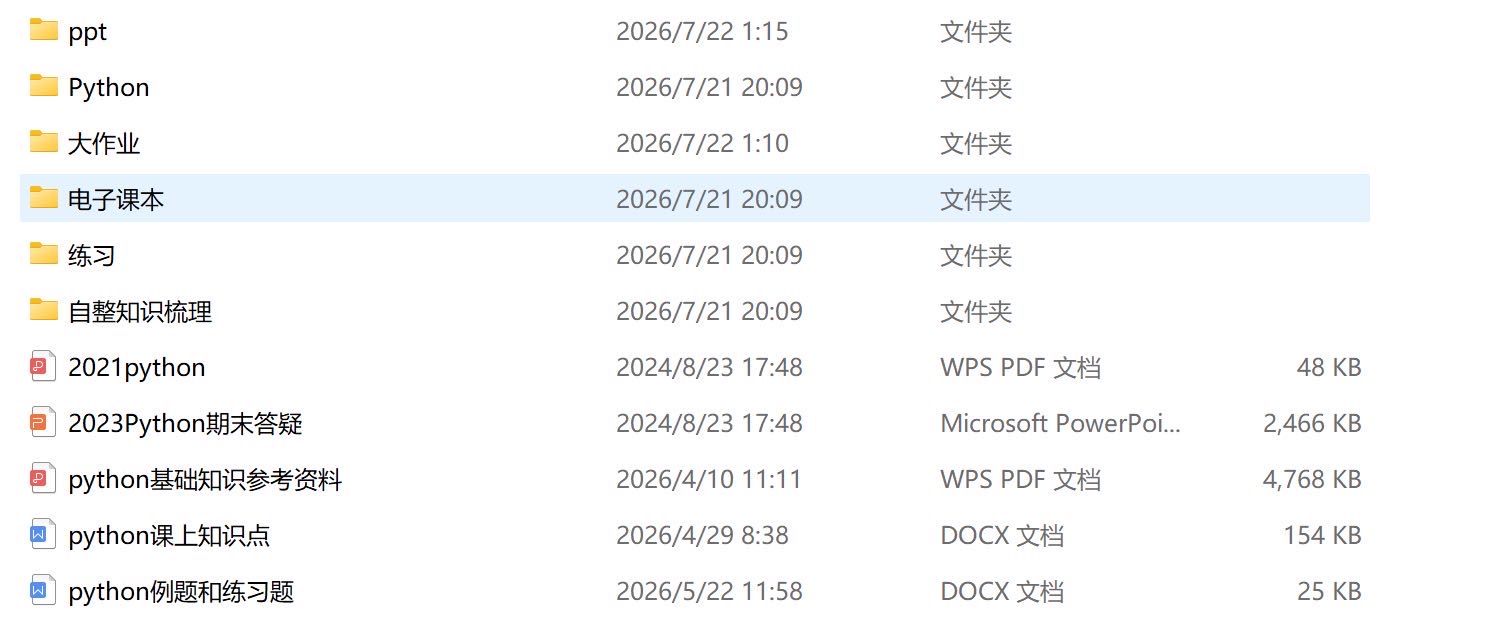
Task: Click the python课上知识点 DOCX icon
Action: pyautogui.click(x=40, y=535)
